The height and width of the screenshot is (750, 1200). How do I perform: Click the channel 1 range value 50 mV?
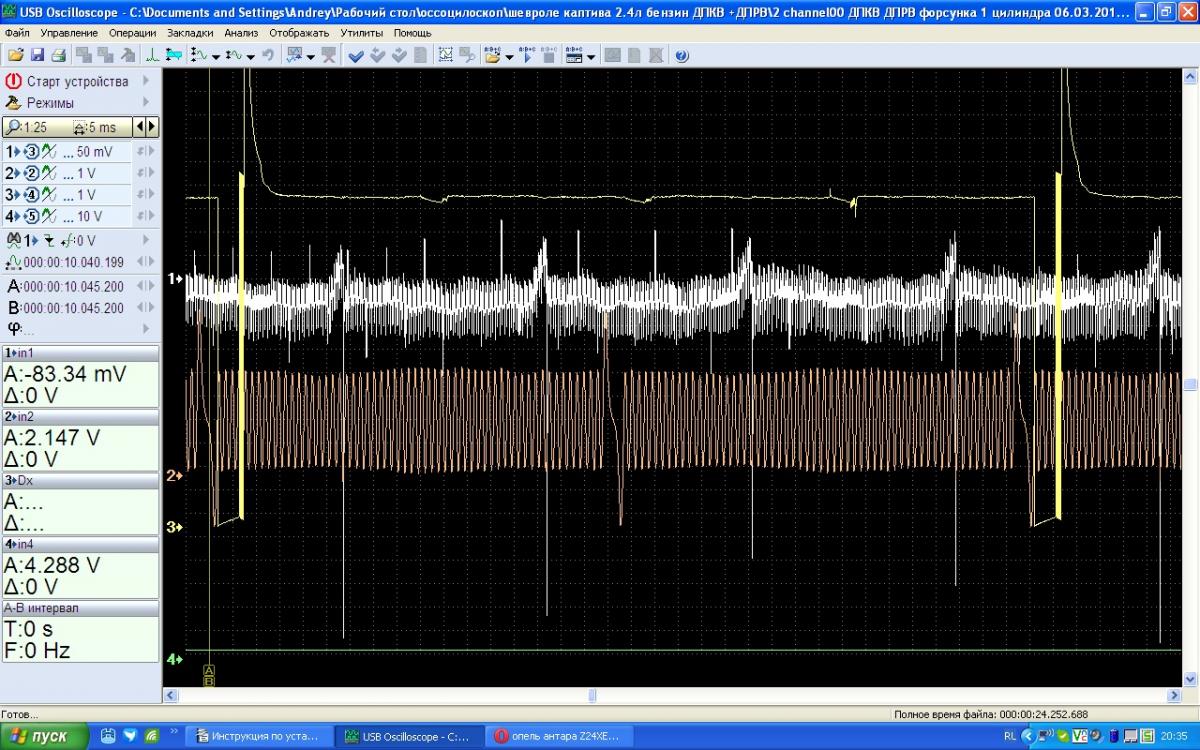pyautogui.click(x=94, y=152)
